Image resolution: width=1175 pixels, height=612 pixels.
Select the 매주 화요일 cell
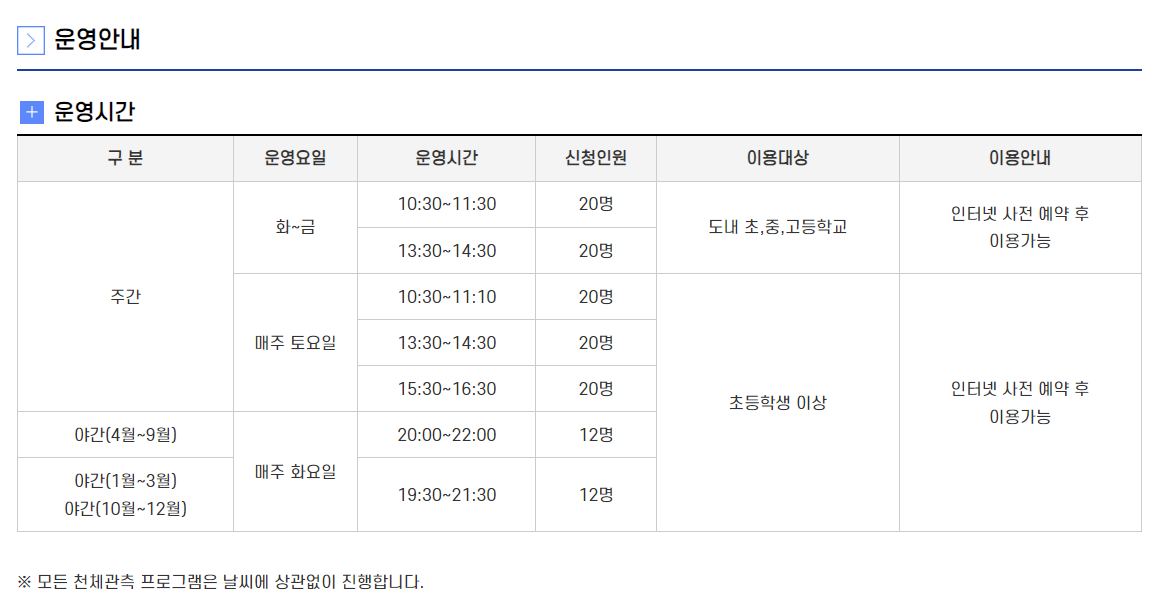[295, 472]
